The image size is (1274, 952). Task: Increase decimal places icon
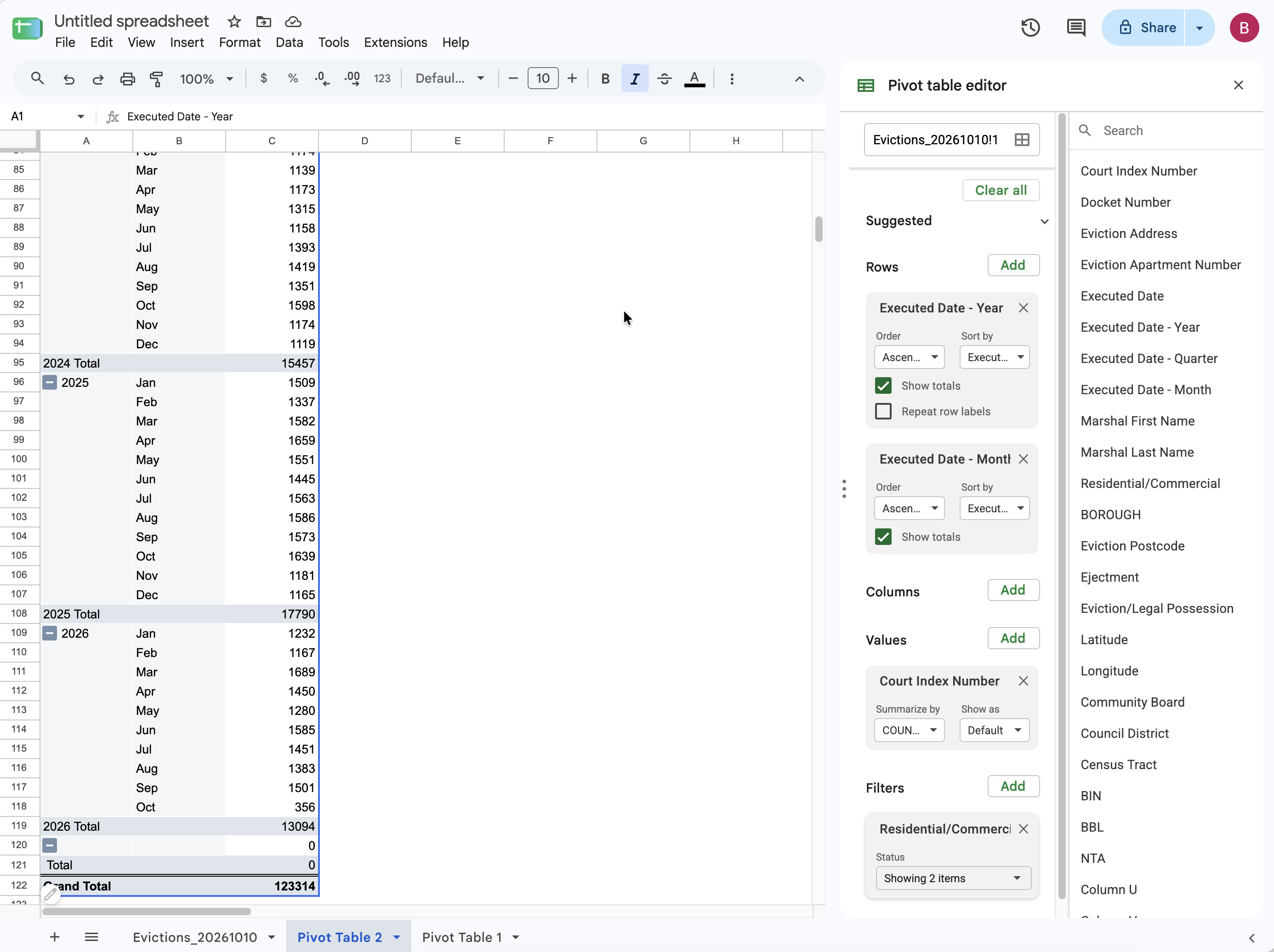pos(352,79)
